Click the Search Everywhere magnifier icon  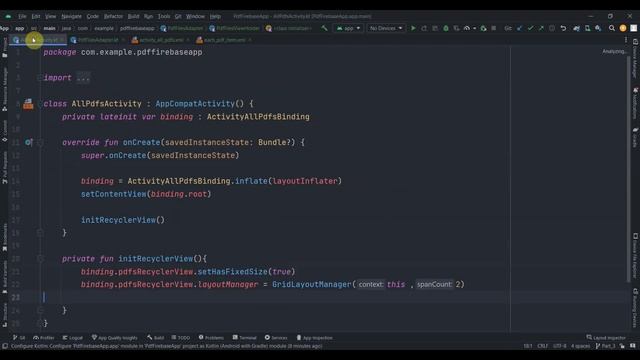tap(612, 28)
